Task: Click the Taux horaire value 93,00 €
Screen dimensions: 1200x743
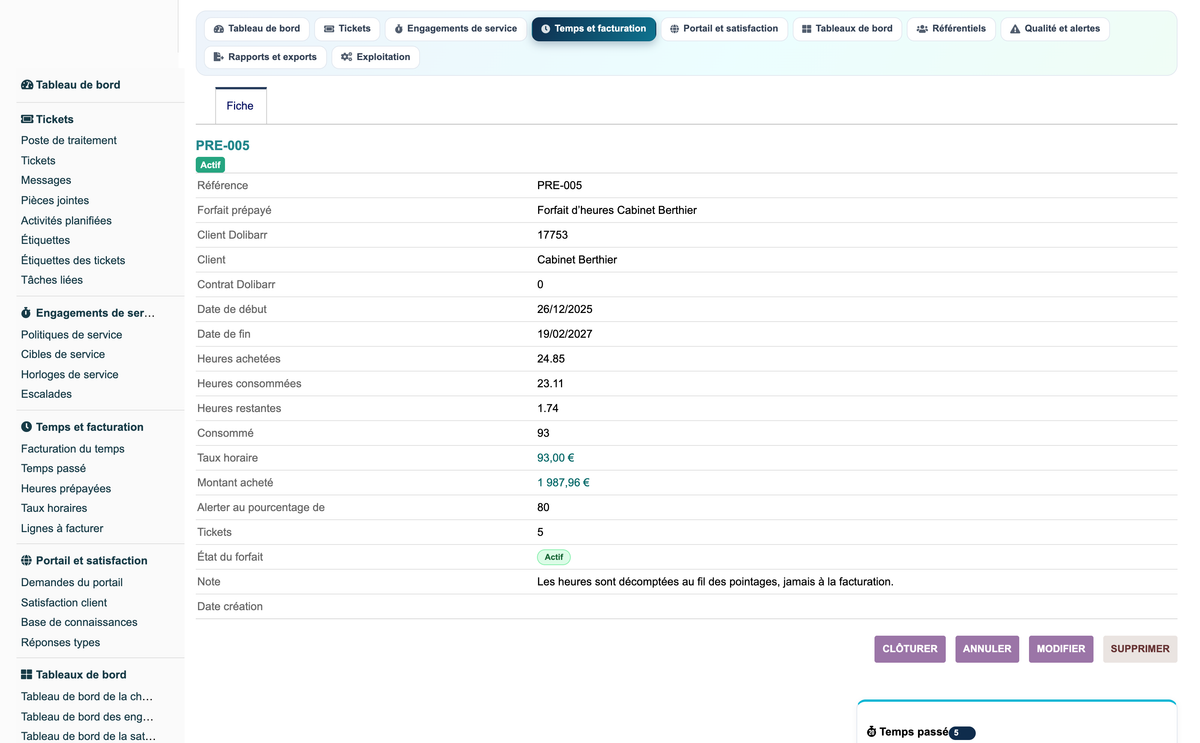Action: tap(556, 458)
